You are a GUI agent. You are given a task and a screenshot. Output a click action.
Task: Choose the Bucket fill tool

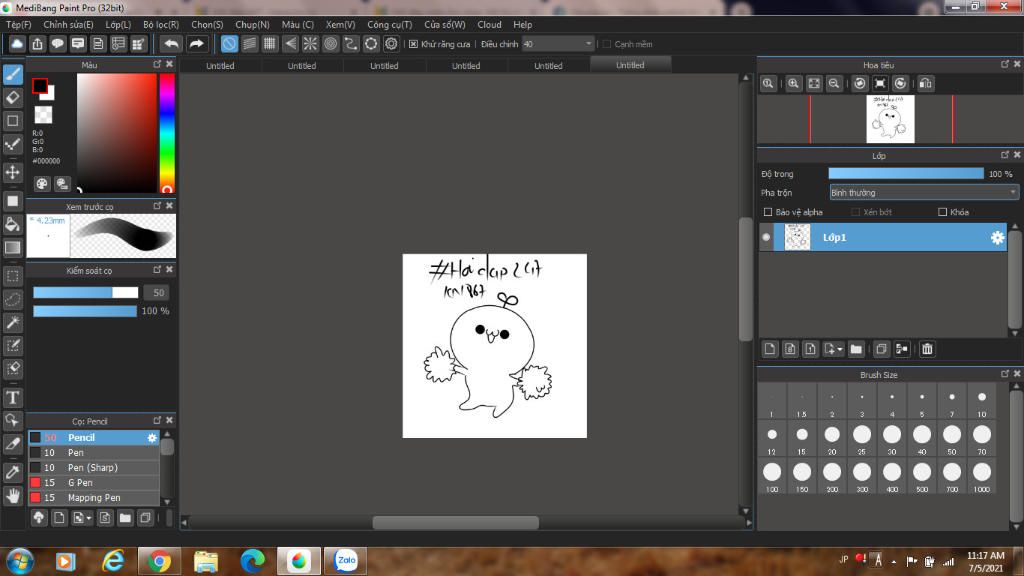pos(13,225)
